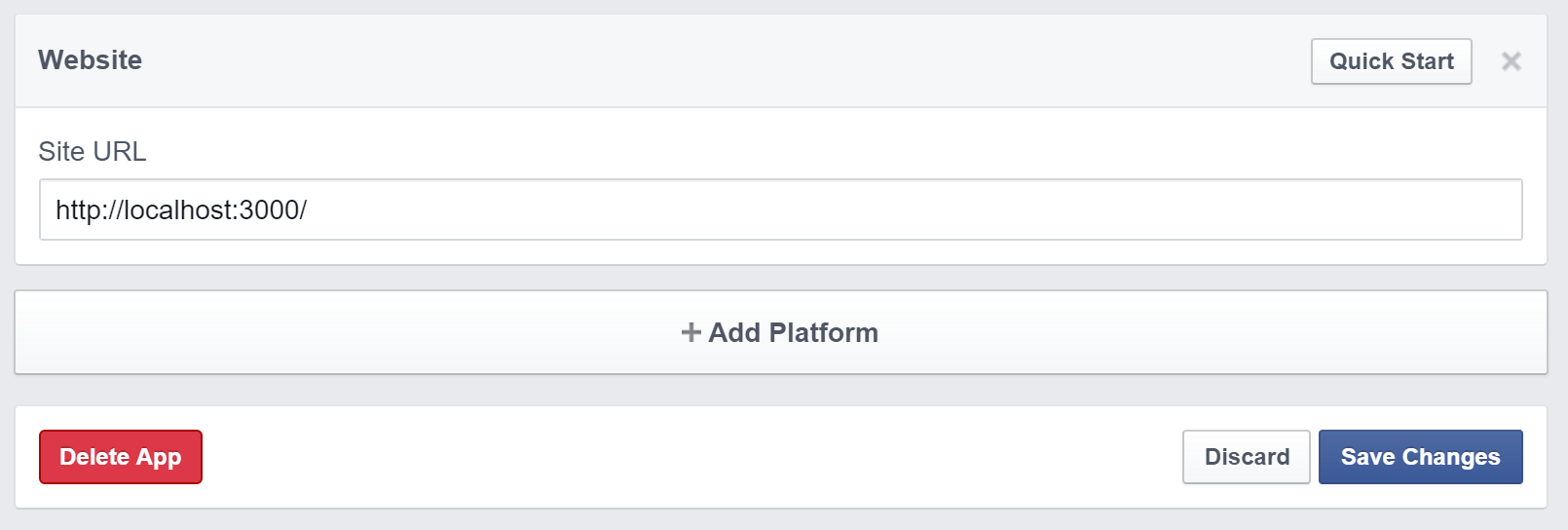Delete the app with the red button

coord(121,457)
